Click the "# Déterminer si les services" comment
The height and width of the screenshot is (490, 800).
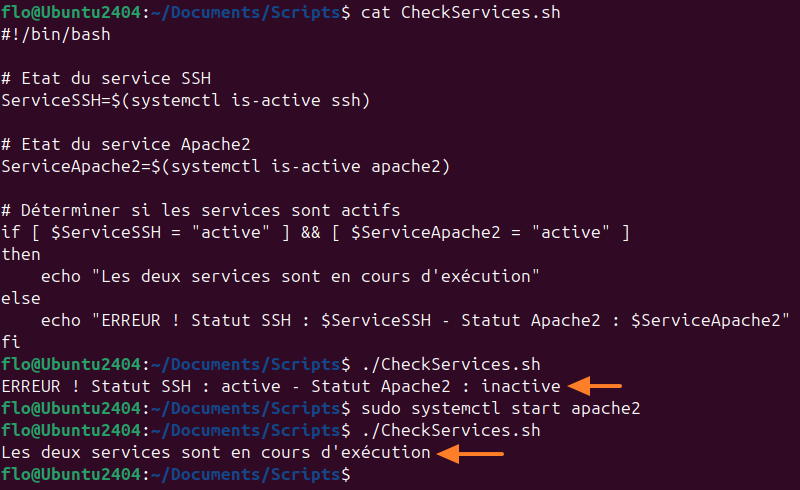point(200,210)
